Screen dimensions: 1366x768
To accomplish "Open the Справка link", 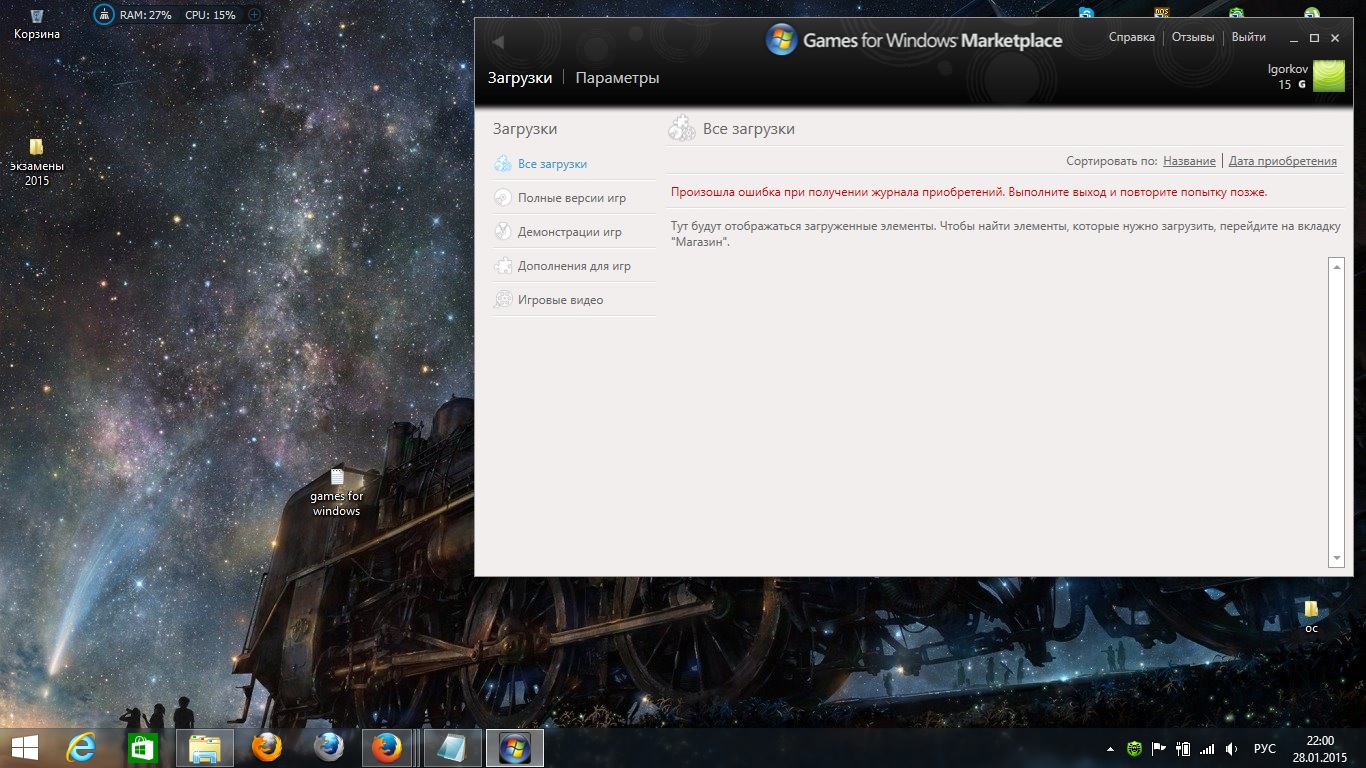I will pyautogui.click(x=1132, y=37).
